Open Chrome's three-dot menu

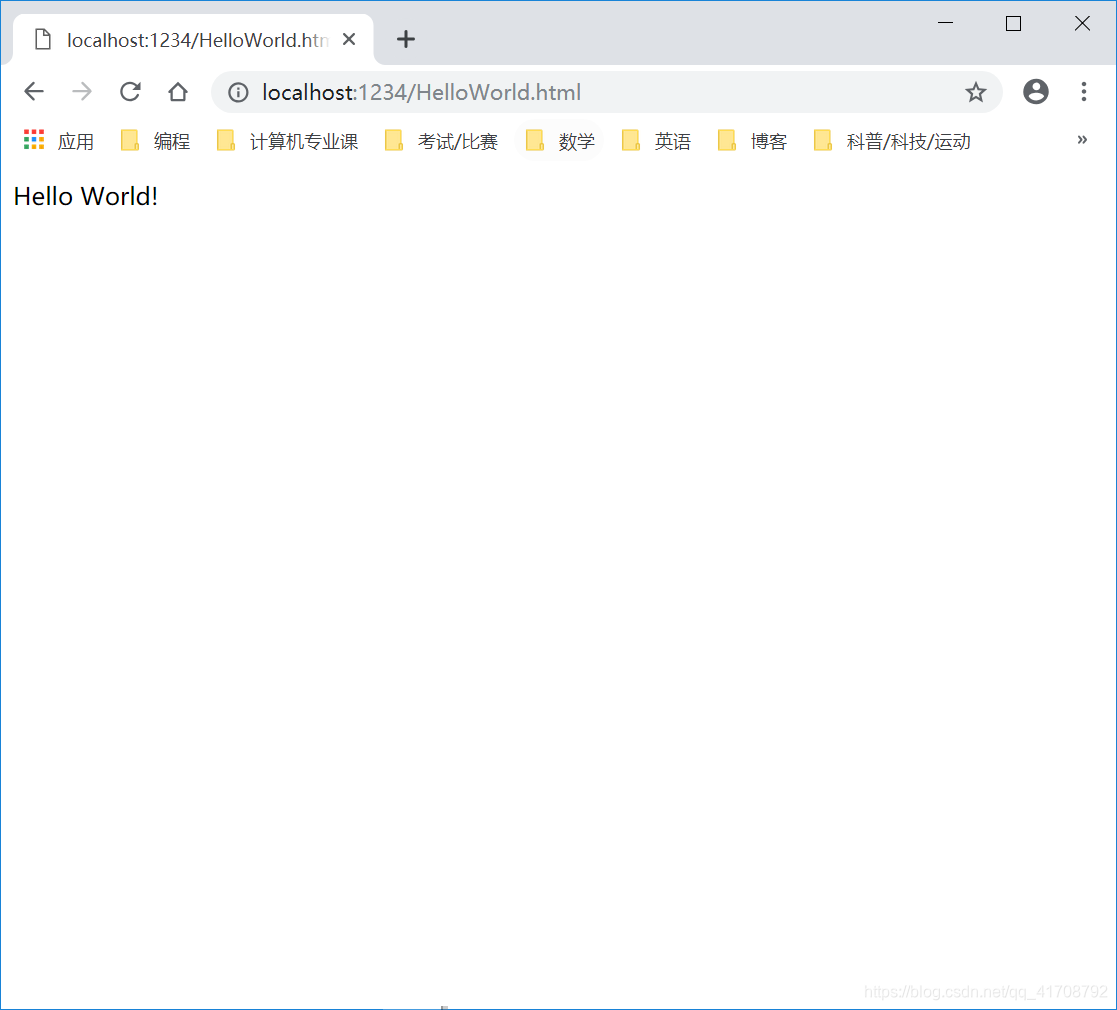[x=1084, y=92]
